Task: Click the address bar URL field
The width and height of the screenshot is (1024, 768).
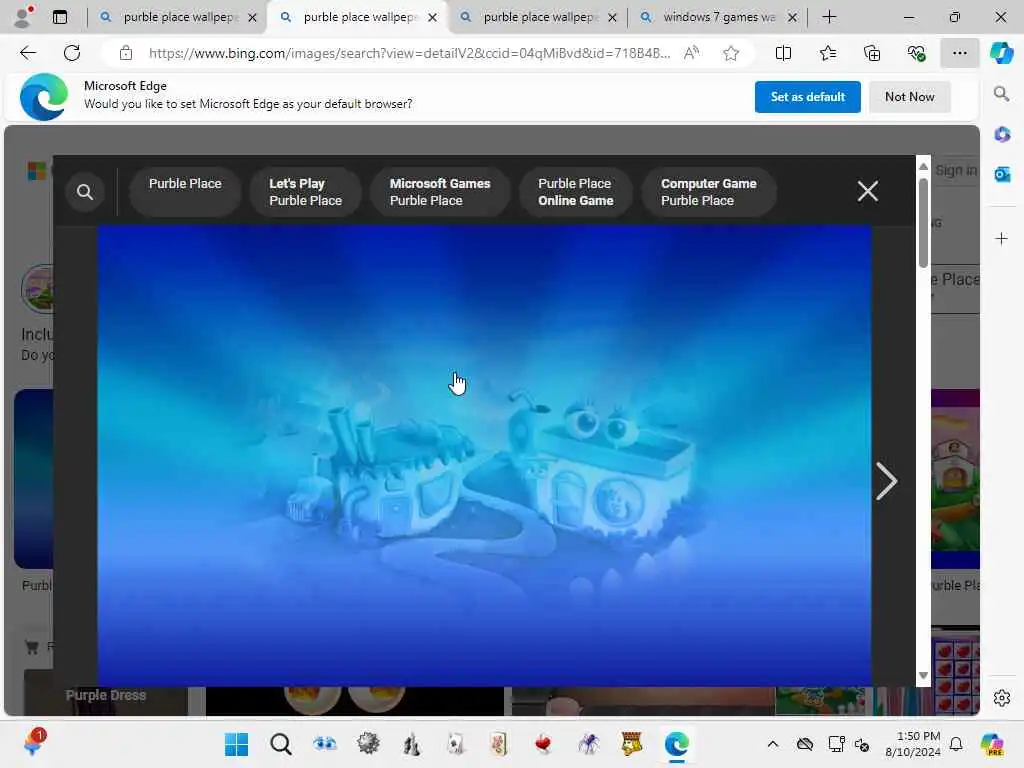Action: [x=409, y=54]
